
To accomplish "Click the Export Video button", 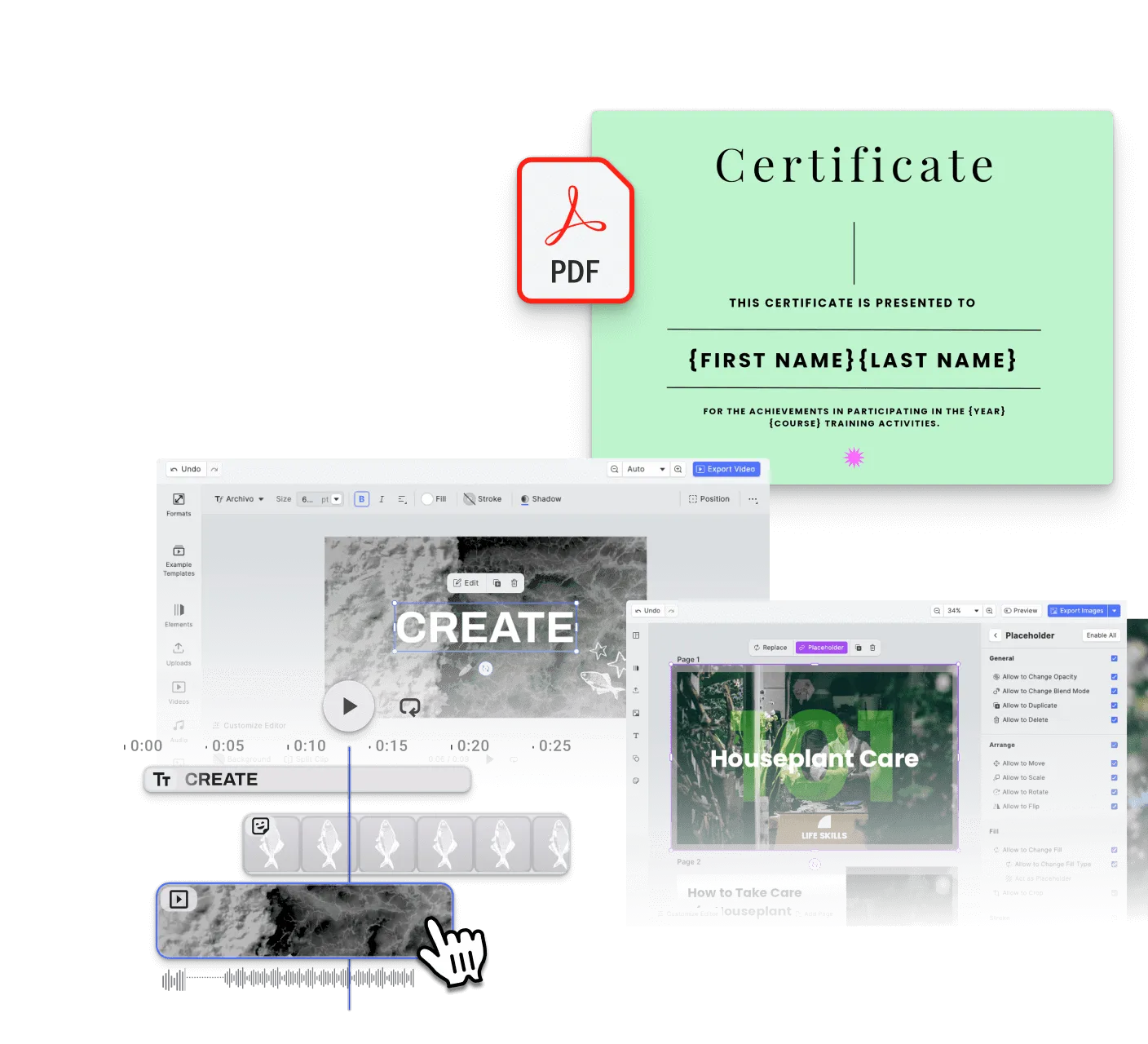I will [x=726, y=469].
